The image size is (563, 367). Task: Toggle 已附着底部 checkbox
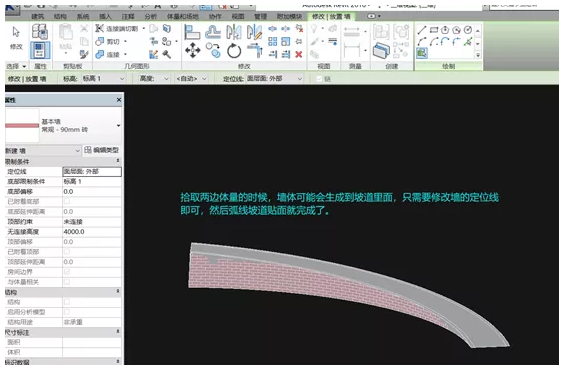tap(67, 201)
